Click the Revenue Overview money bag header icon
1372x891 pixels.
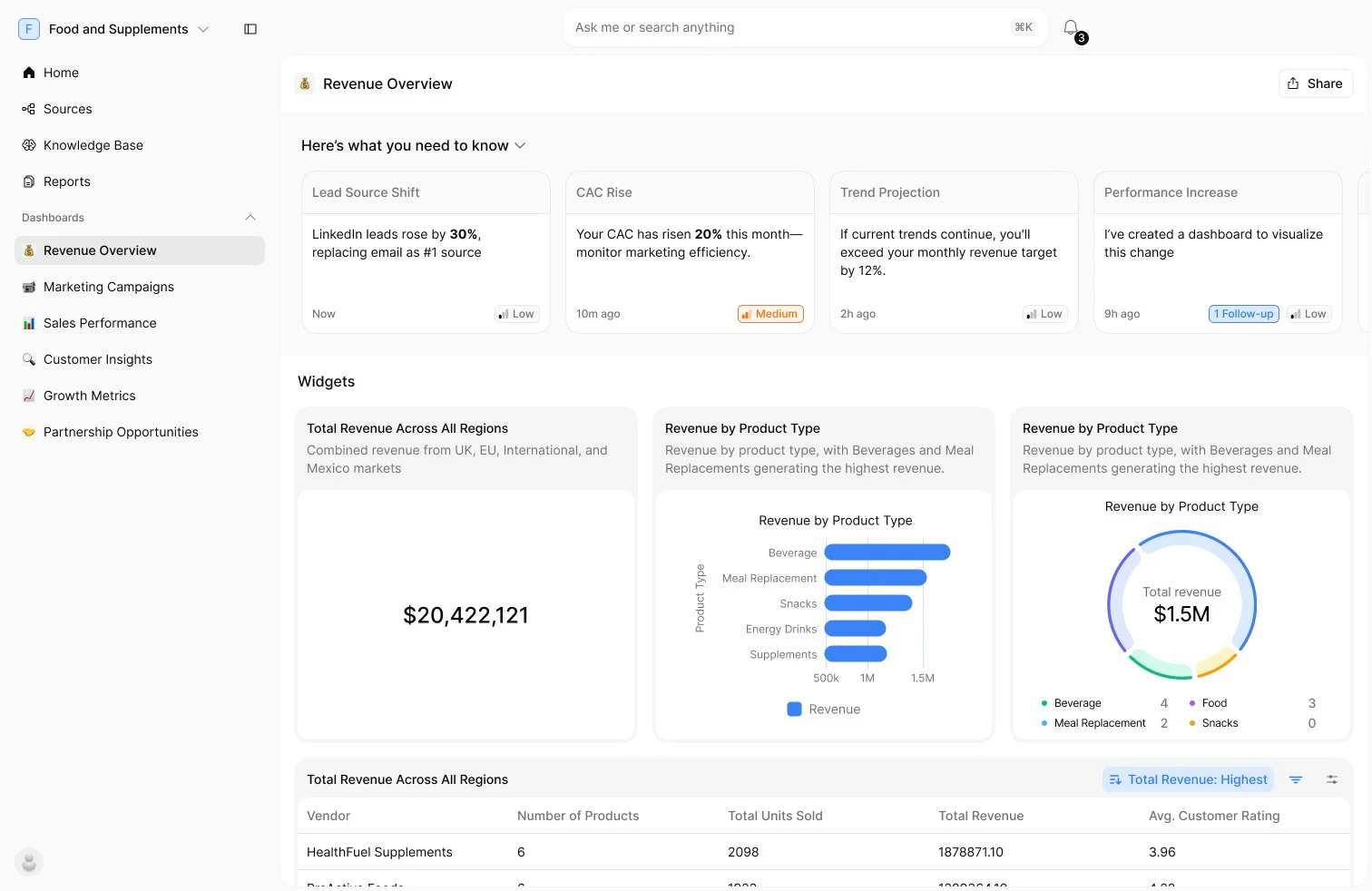pos(305,83)
